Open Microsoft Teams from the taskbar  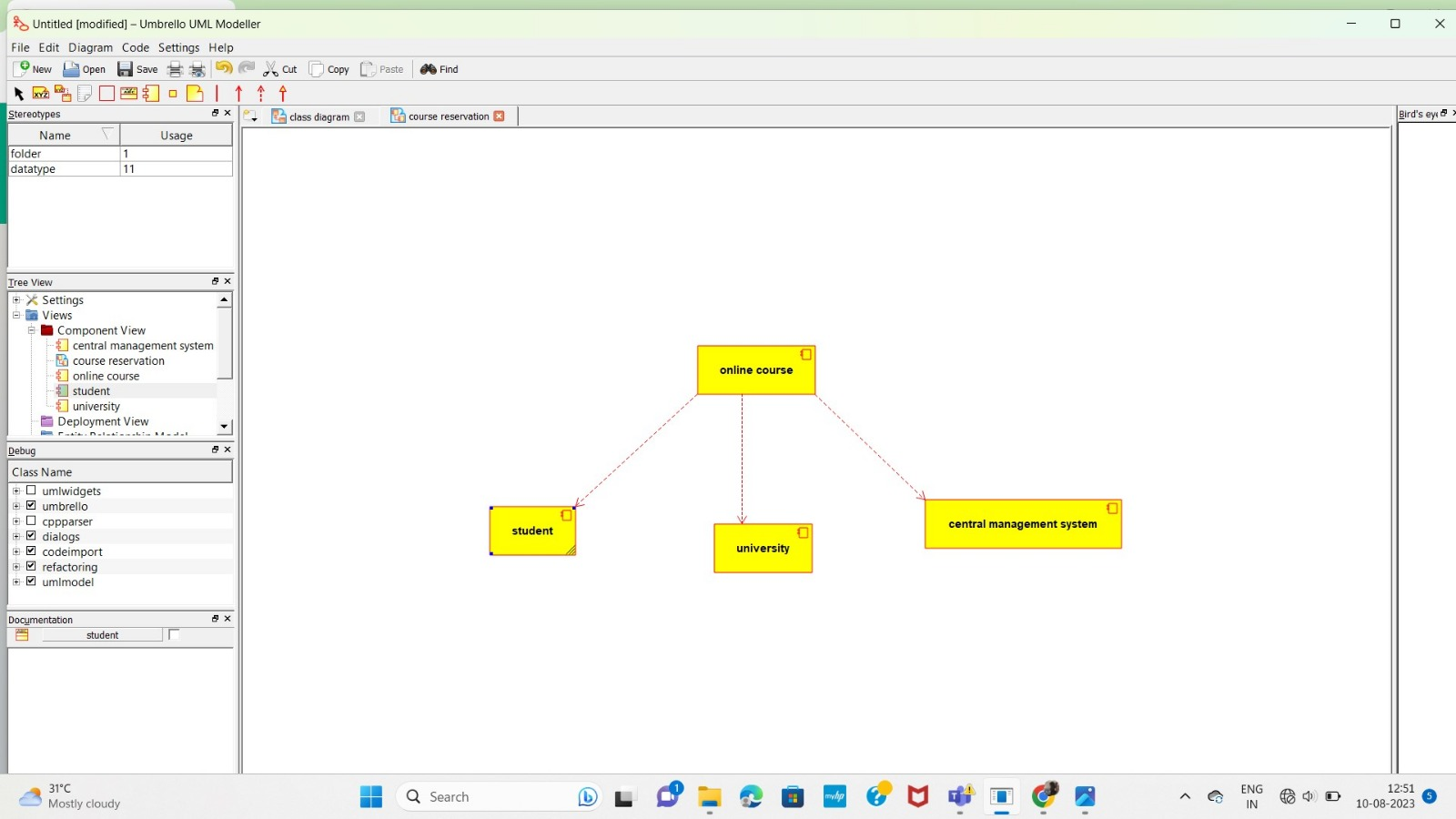click(960, 797)
